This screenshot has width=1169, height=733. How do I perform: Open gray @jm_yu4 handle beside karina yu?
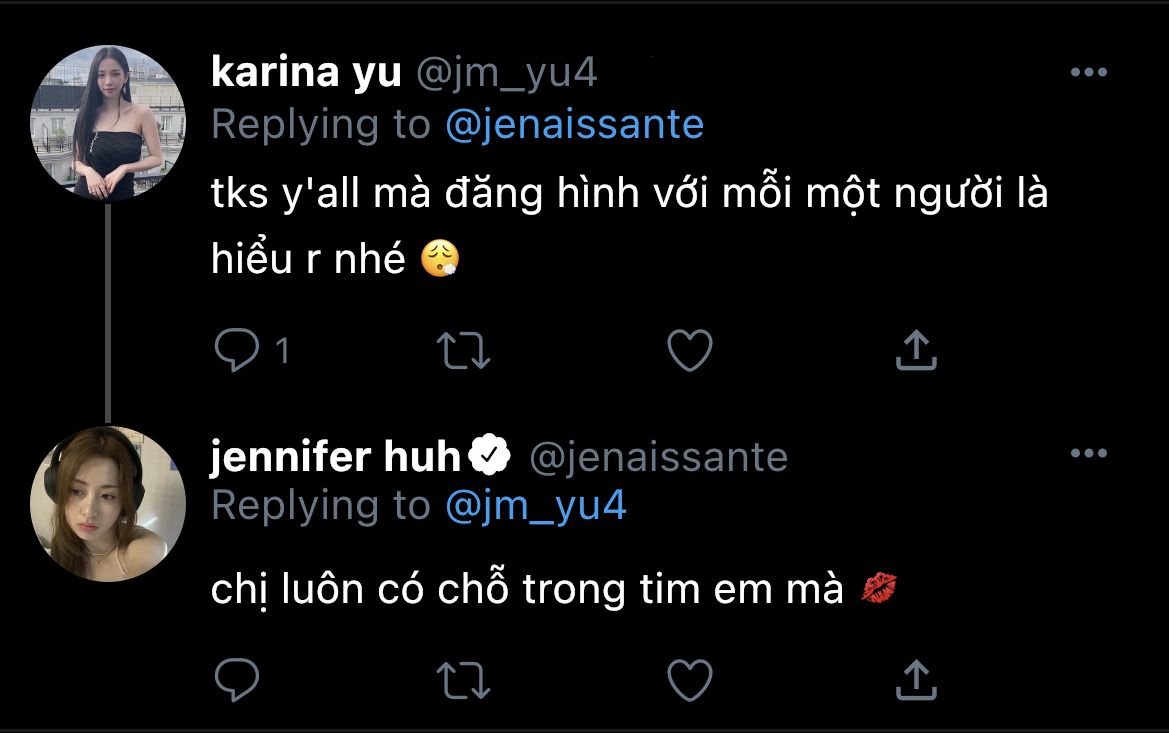click(x=506, y=74)
